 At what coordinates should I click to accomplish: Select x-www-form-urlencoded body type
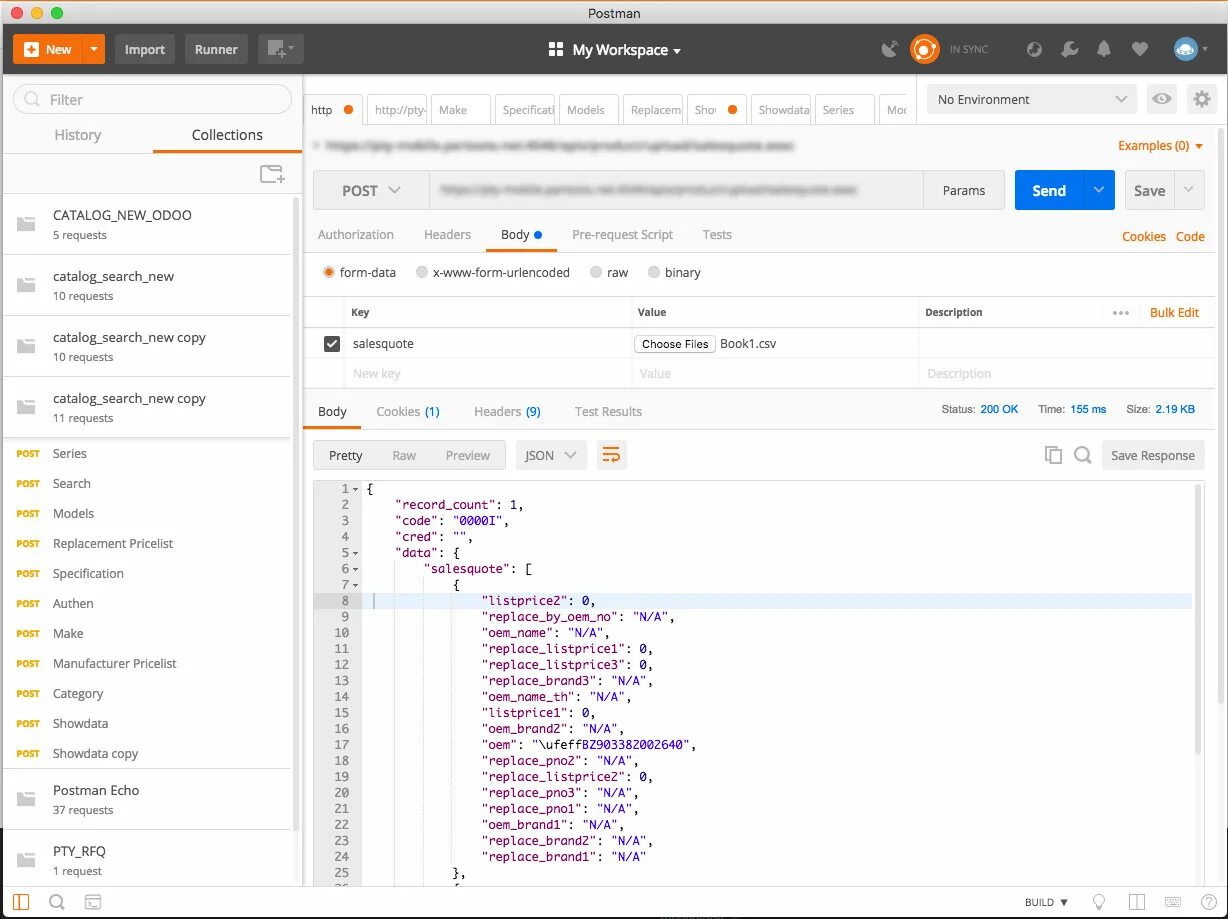pyautogui.click(x=422, y=272)
